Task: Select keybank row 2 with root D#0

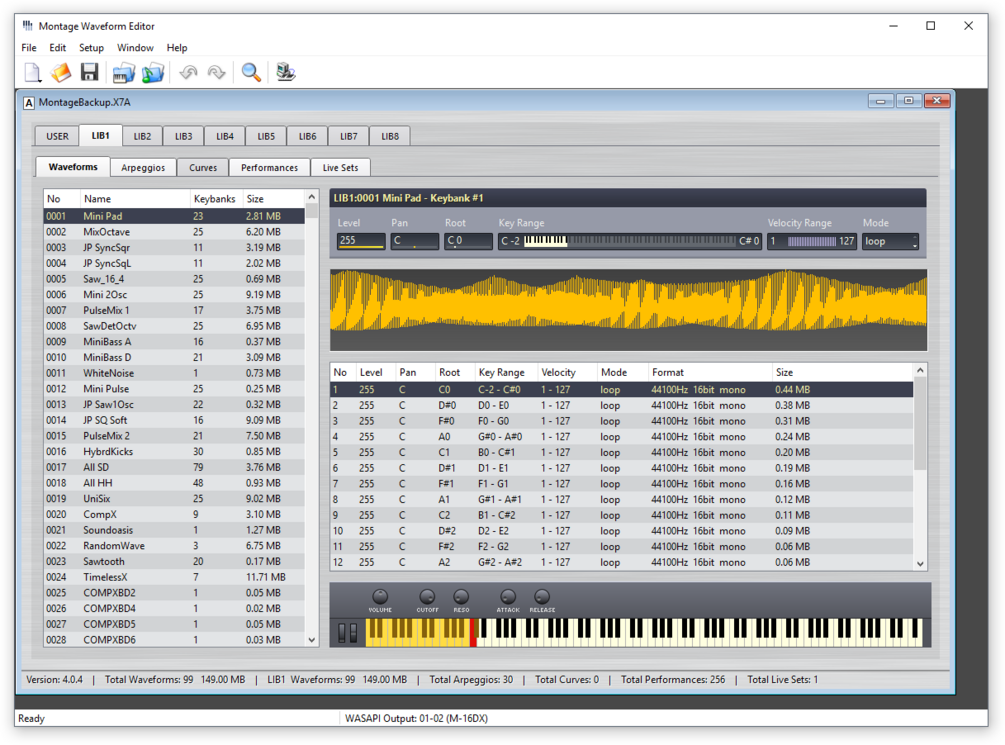Action: click(x=622, y=405)
